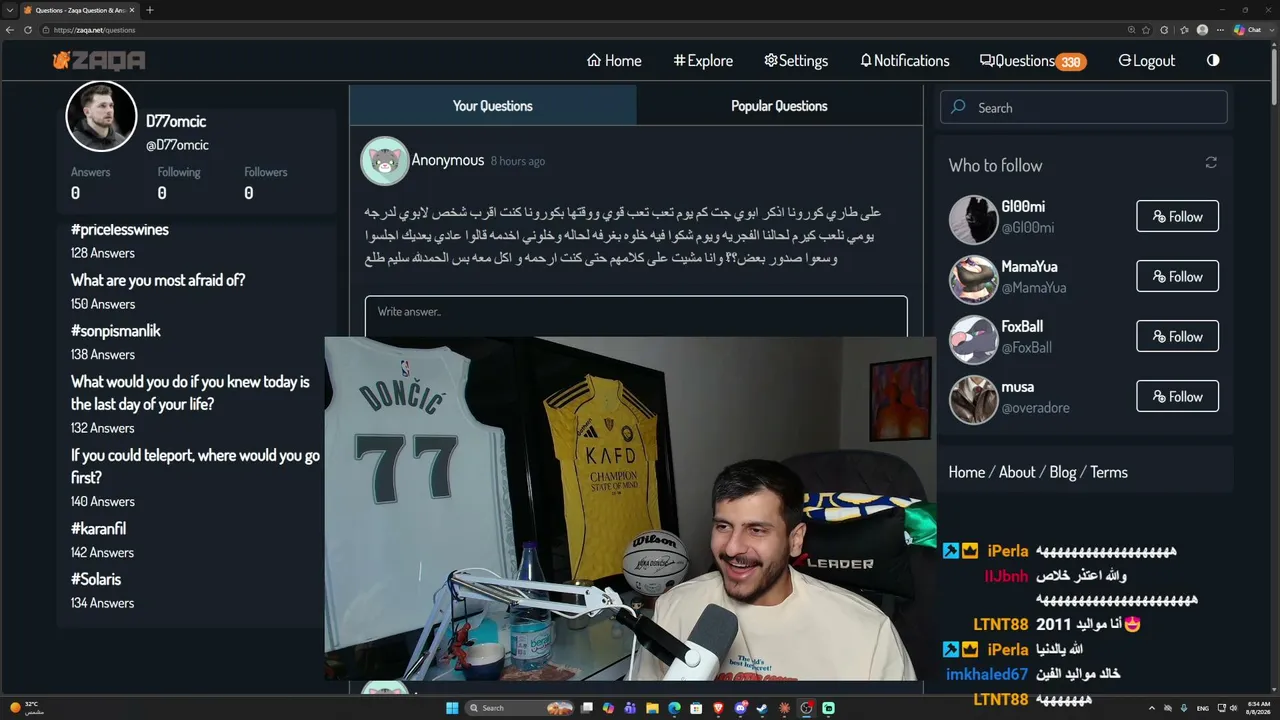This screenshot has height=720, width=1280.
Task: Refresh the Who to follow list
Action: click(1211, 162)
